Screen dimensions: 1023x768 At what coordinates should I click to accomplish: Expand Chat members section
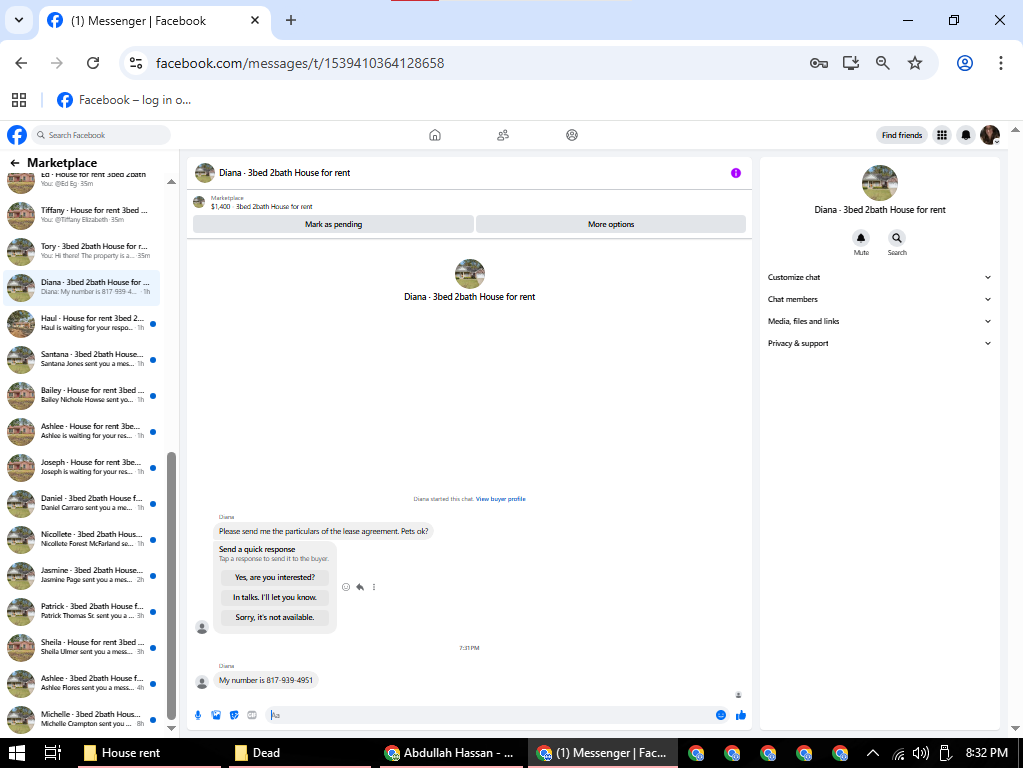[x=879, y=300]
